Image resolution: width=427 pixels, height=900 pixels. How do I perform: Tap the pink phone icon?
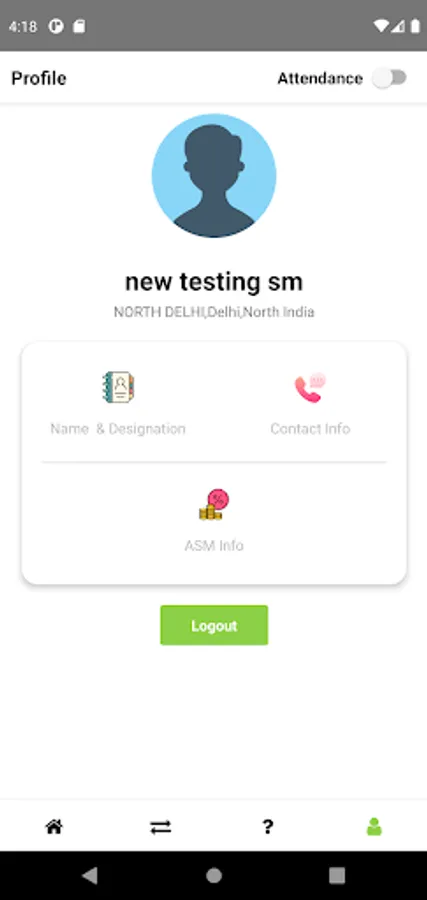[x=310, y=388]
